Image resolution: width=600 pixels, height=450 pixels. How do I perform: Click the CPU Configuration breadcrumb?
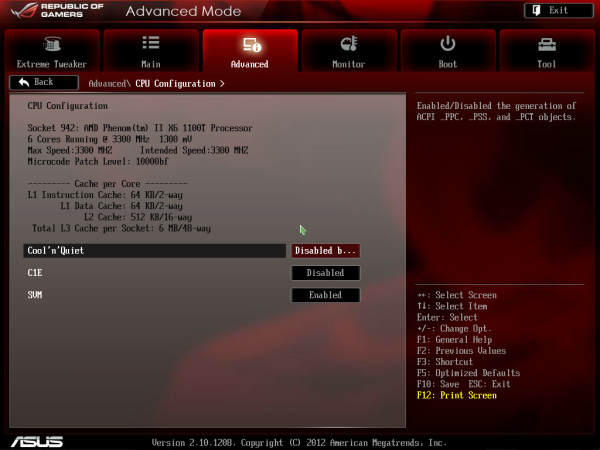coord(175,83)
